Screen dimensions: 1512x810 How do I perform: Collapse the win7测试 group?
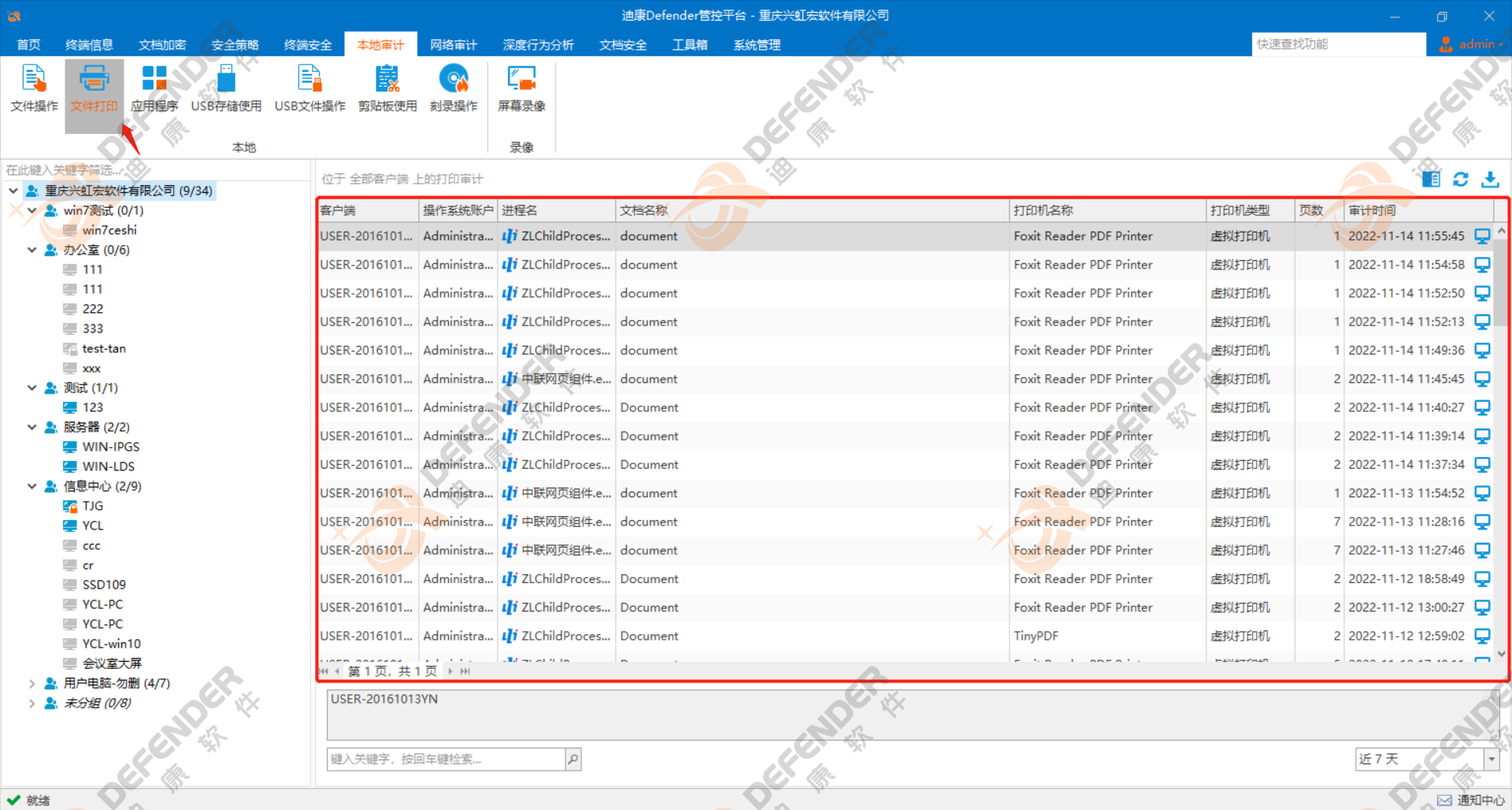click(x=32, y=210)
